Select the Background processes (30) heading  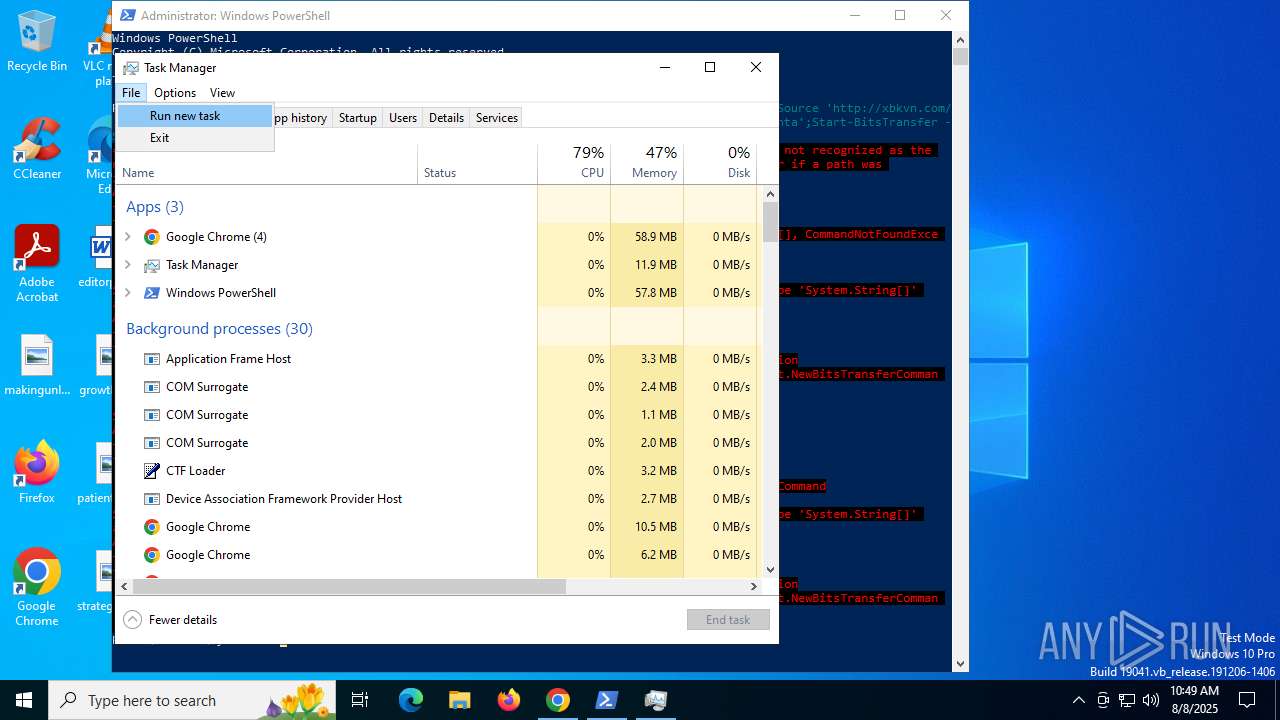tap(219, 329)
